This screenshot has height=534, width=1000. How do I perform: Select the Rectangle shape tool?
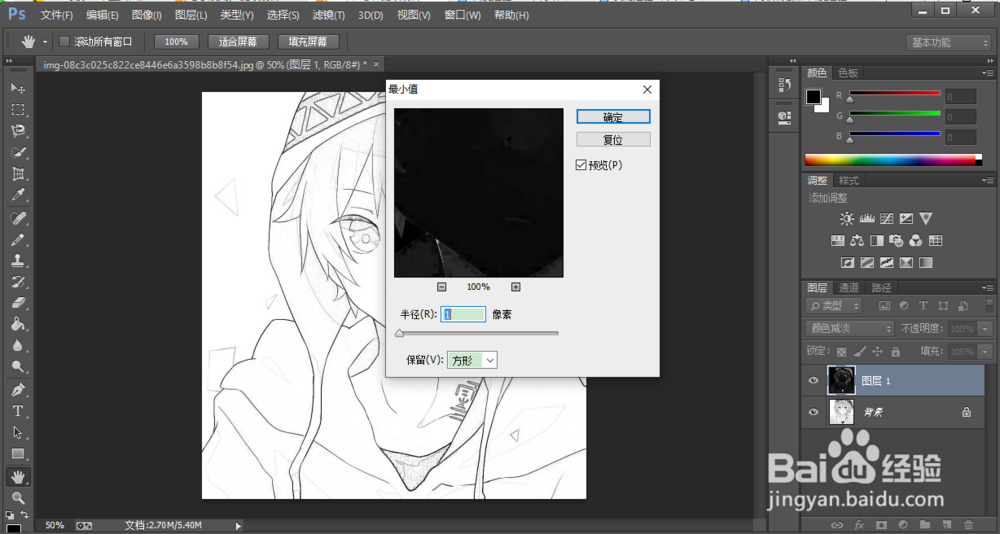pos(18,454)
